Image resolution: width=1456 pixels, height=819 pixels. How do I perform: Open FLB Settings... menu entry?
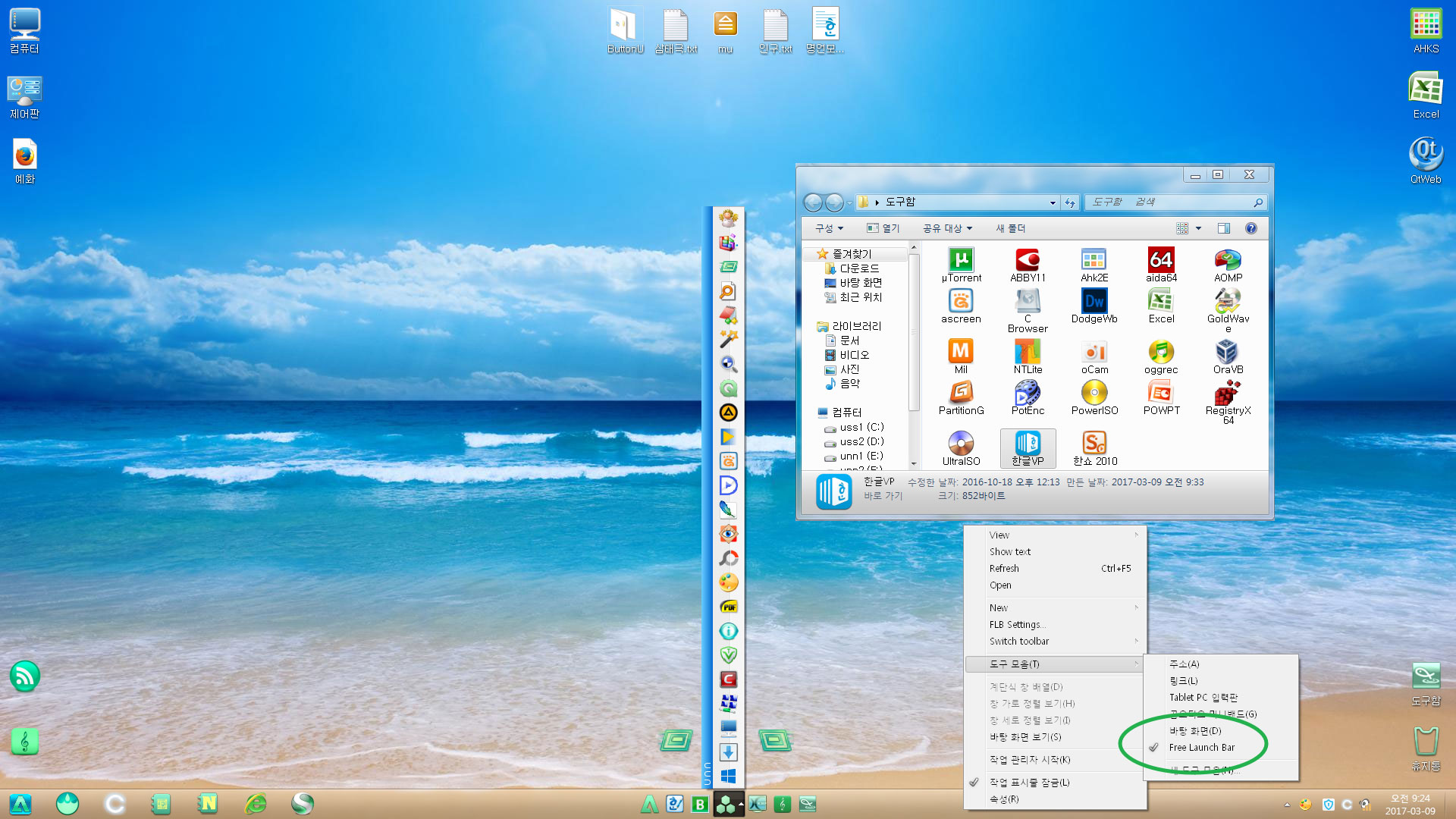coord(1055,625)
